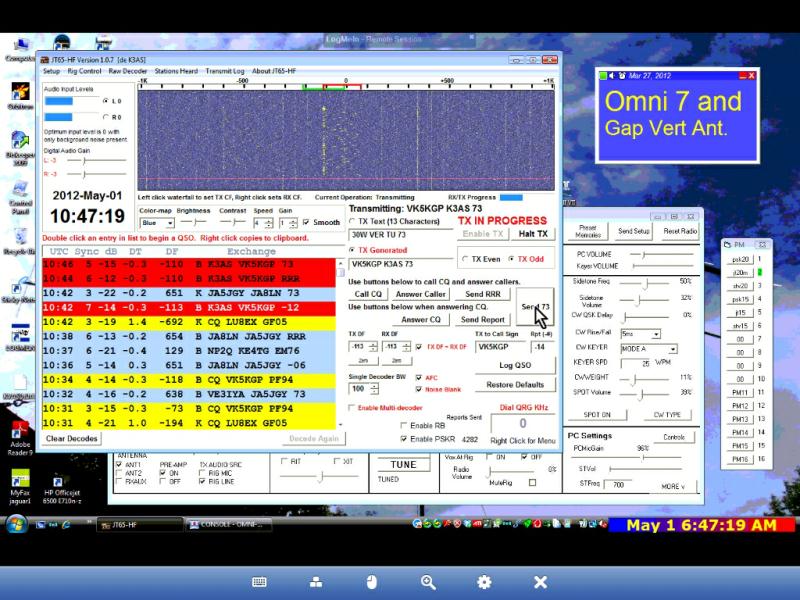Switch to JT65-HF in the taskbar

(139, 524)
